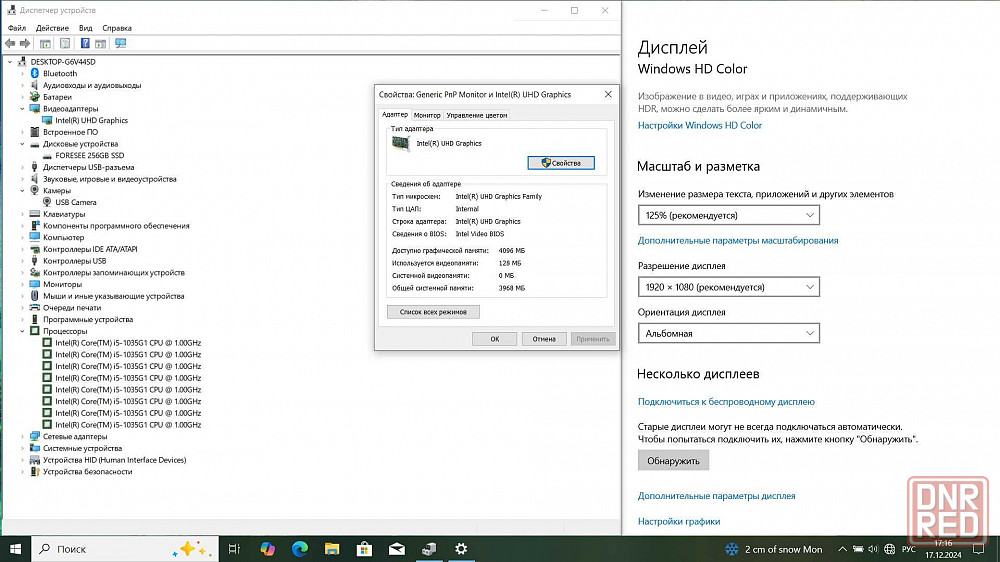
Task: Click the Батареи category icon
Action: tap(35, 97)
